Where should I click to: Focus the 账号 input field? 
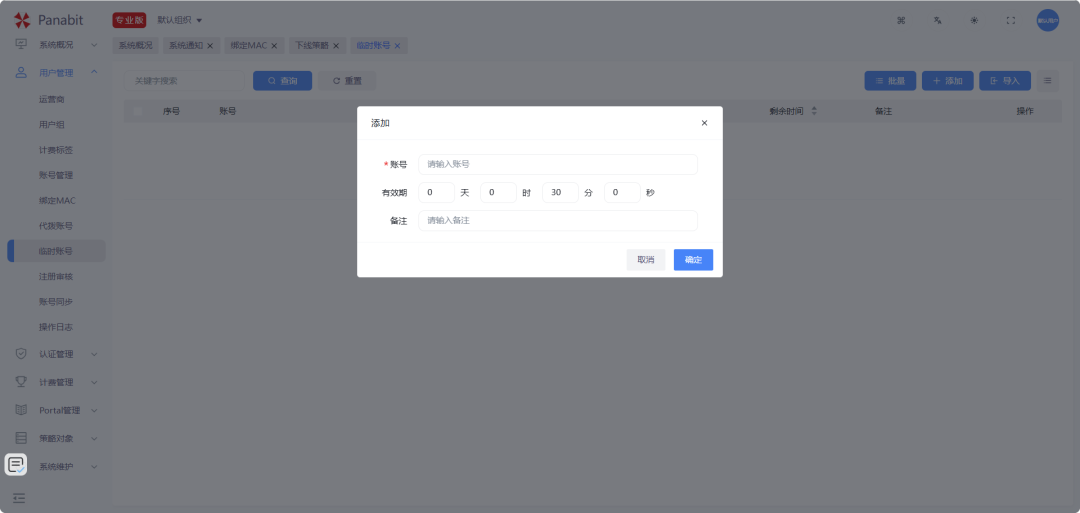(558, 165)
